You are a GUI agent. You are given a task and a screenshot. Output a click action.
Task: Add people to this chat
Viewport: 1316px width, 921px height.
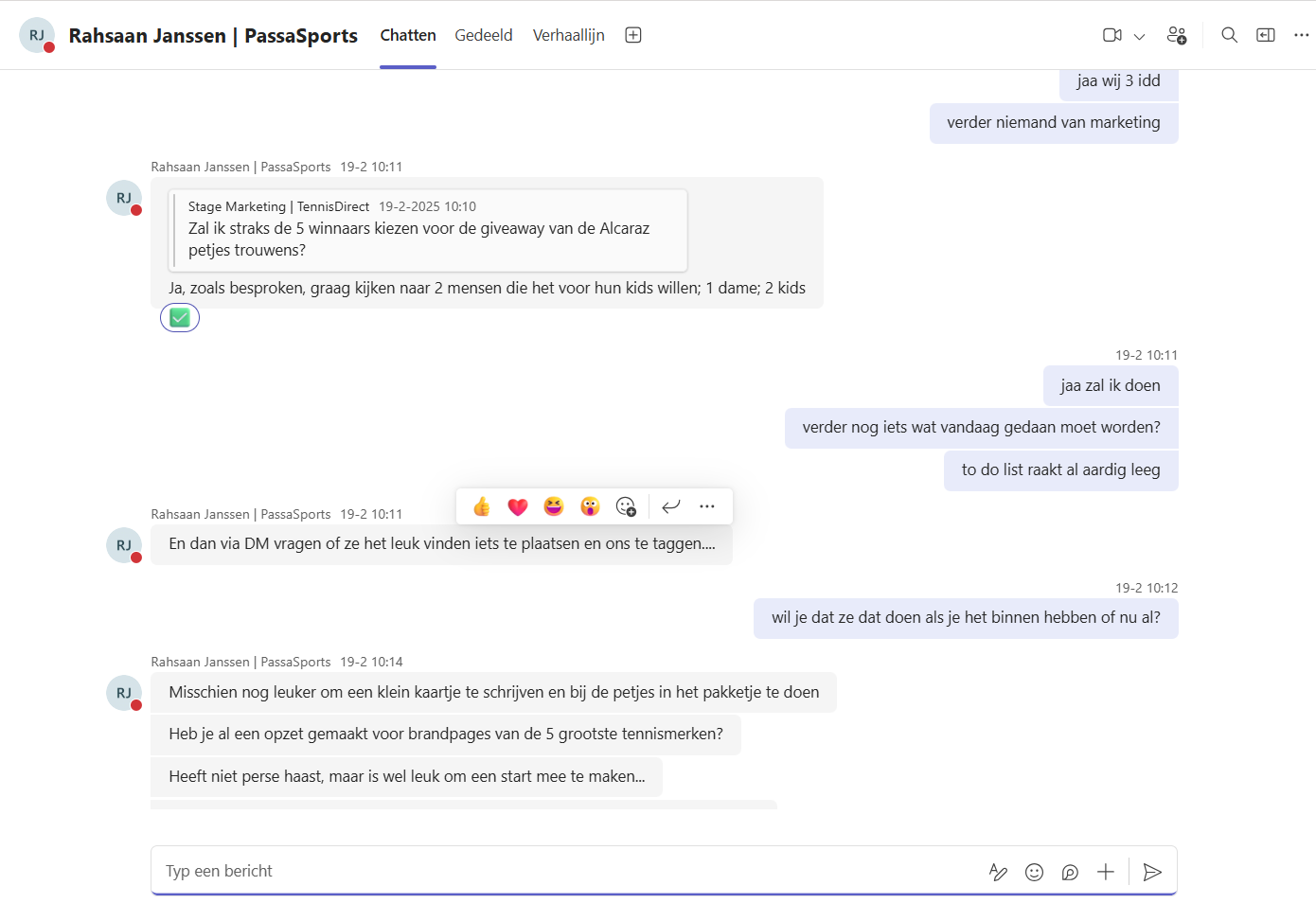pyautogui.click(x=1176, y=35)
